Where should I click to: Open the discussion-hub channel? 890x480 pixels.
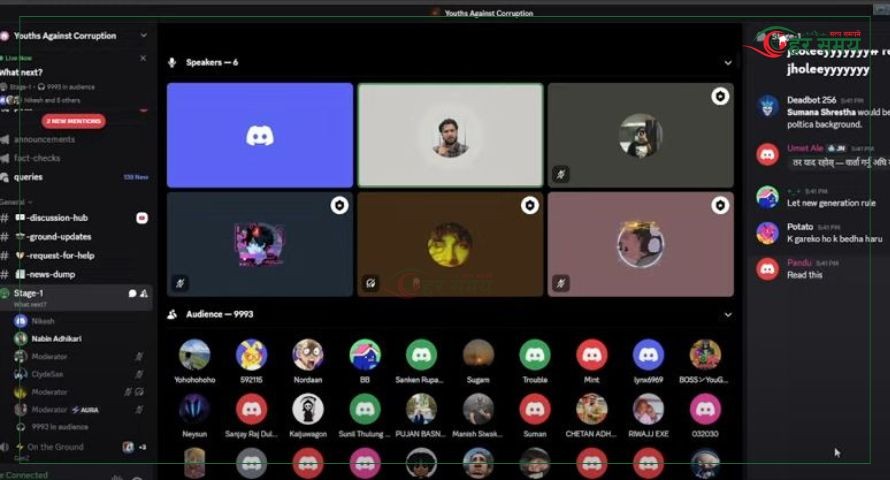(59, 218)
